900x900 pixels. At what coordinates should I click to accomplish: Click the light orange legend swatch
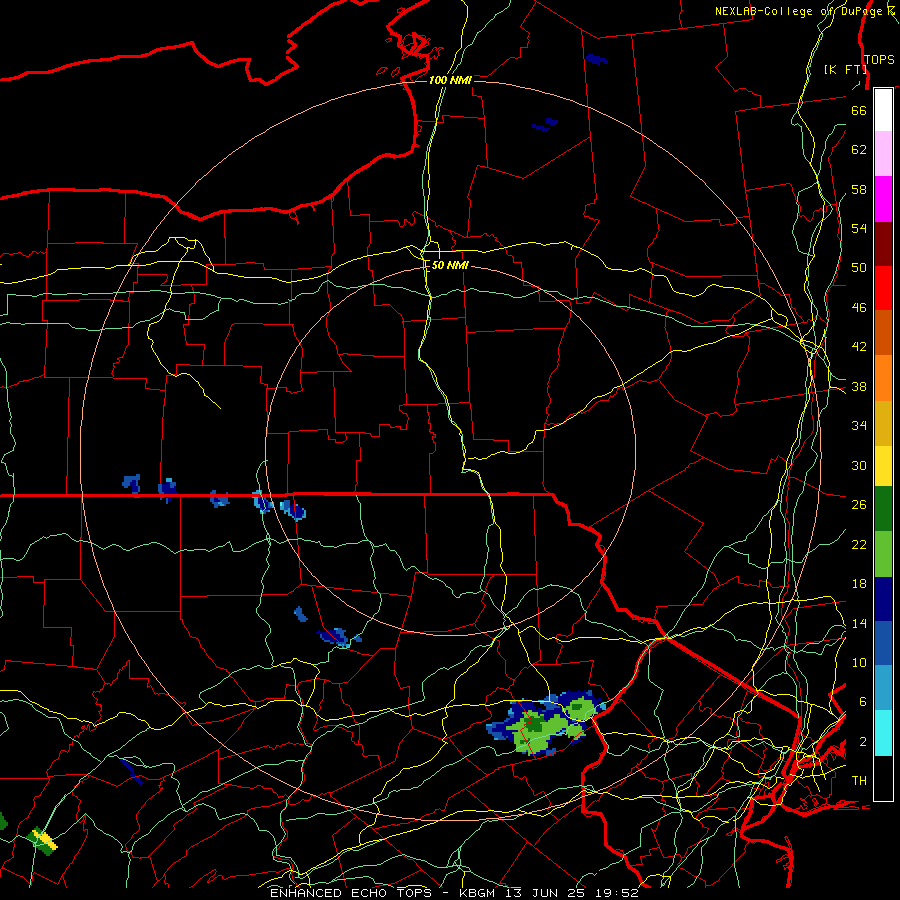(x=883, y=378)
